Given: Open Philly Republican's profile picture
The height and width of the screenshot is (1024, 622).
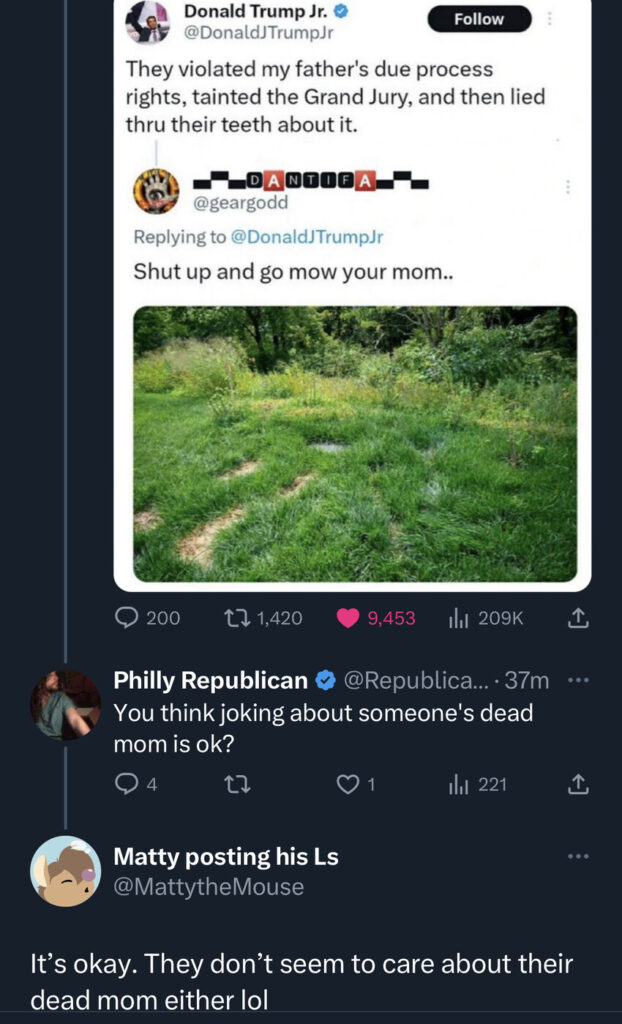Looking at the screenshot, I should (x=66, y=704).
